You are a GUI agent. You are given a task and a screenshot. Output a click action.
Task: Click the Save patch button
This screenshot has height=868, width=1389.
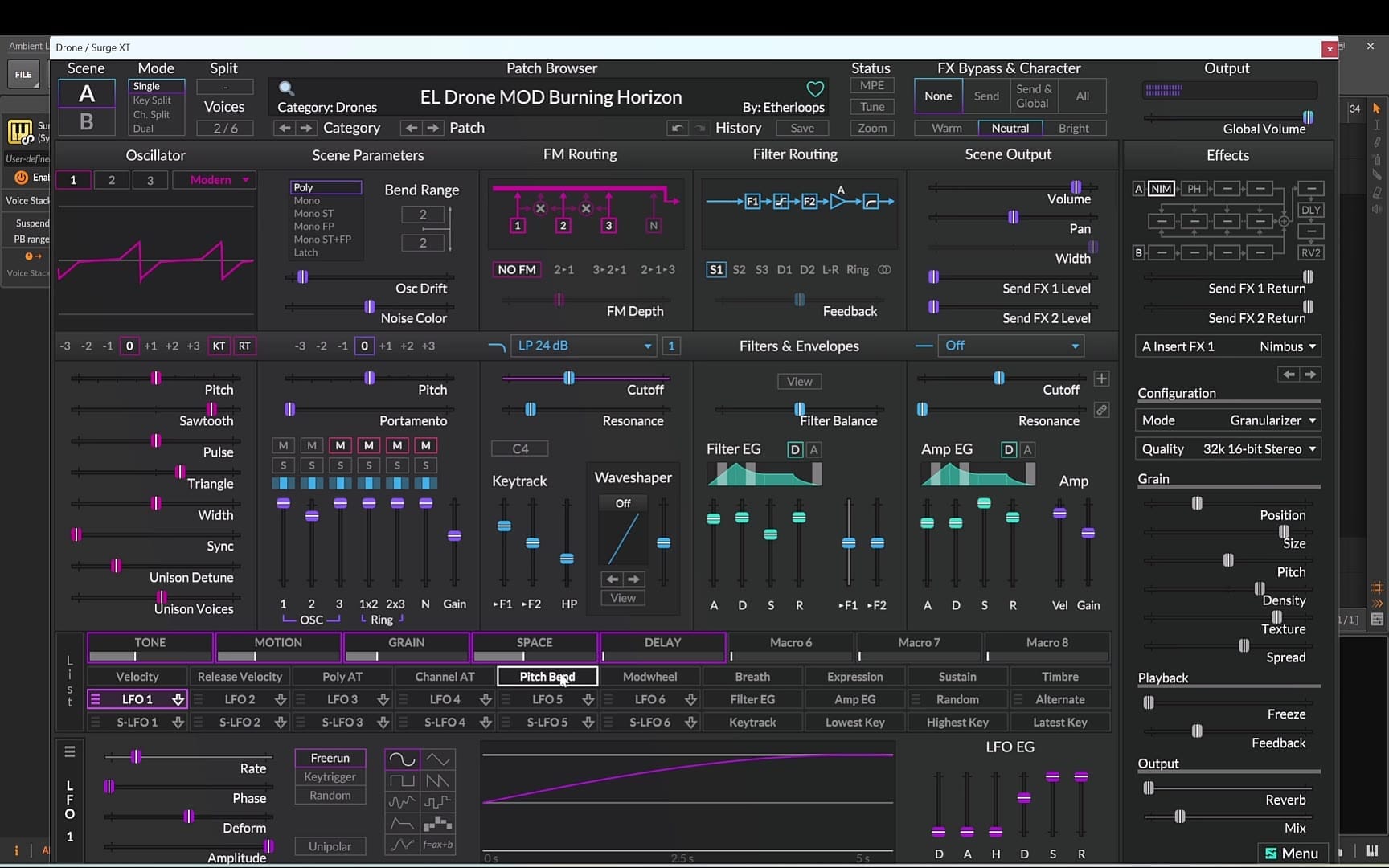[x=802, y=128]
